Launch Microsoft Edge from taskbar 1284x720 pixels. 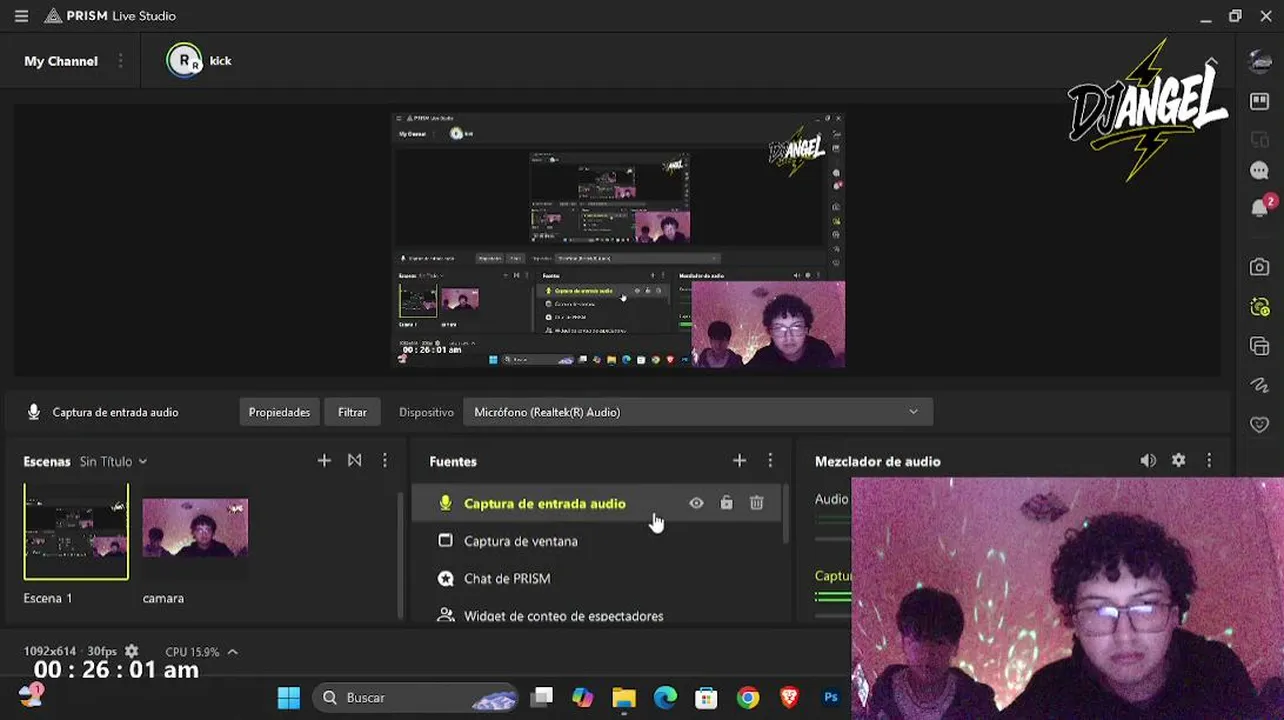665,697
